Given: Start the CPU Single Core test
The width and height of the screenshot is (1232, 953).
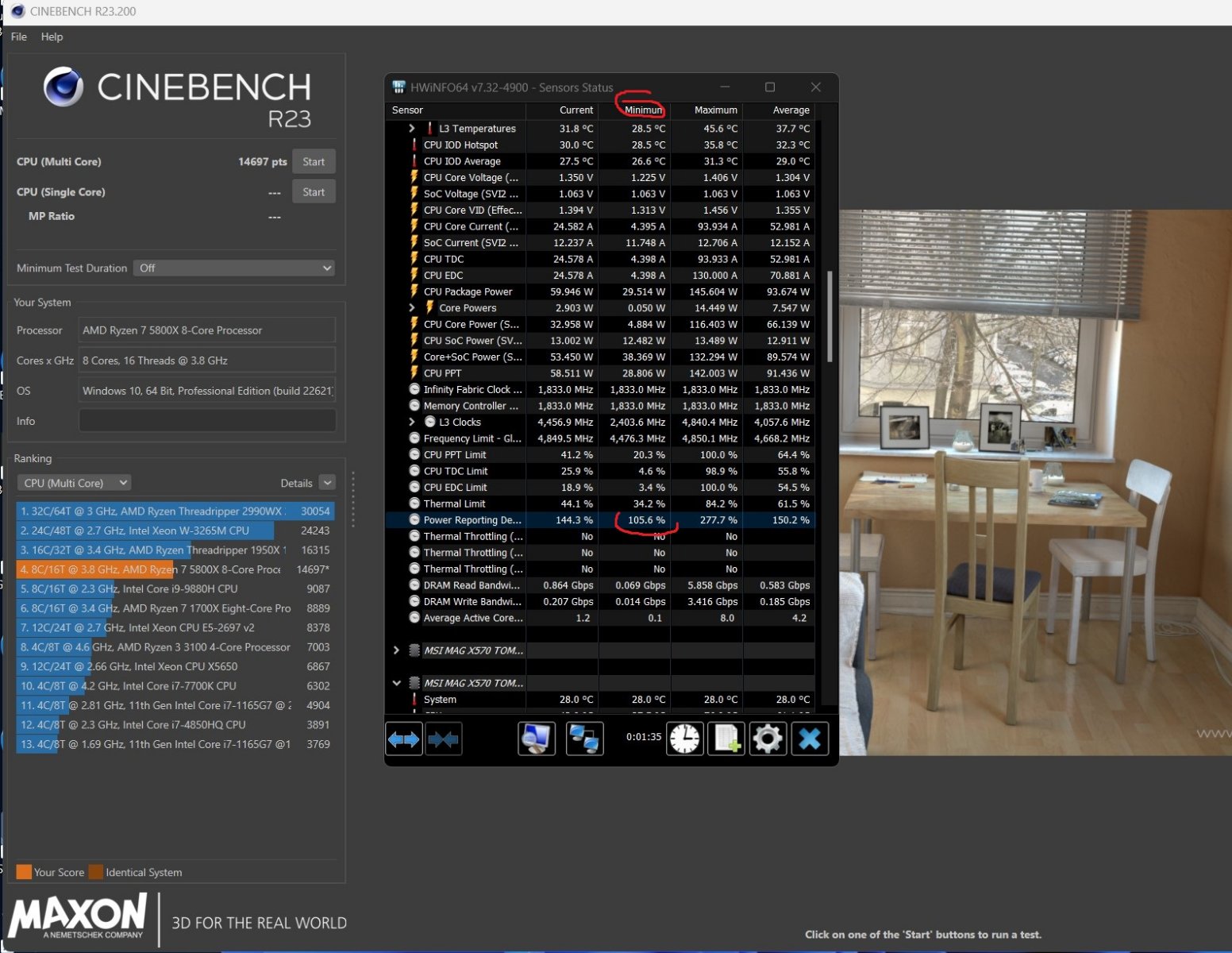Looking at the screenshot, I should pos(314,192).
